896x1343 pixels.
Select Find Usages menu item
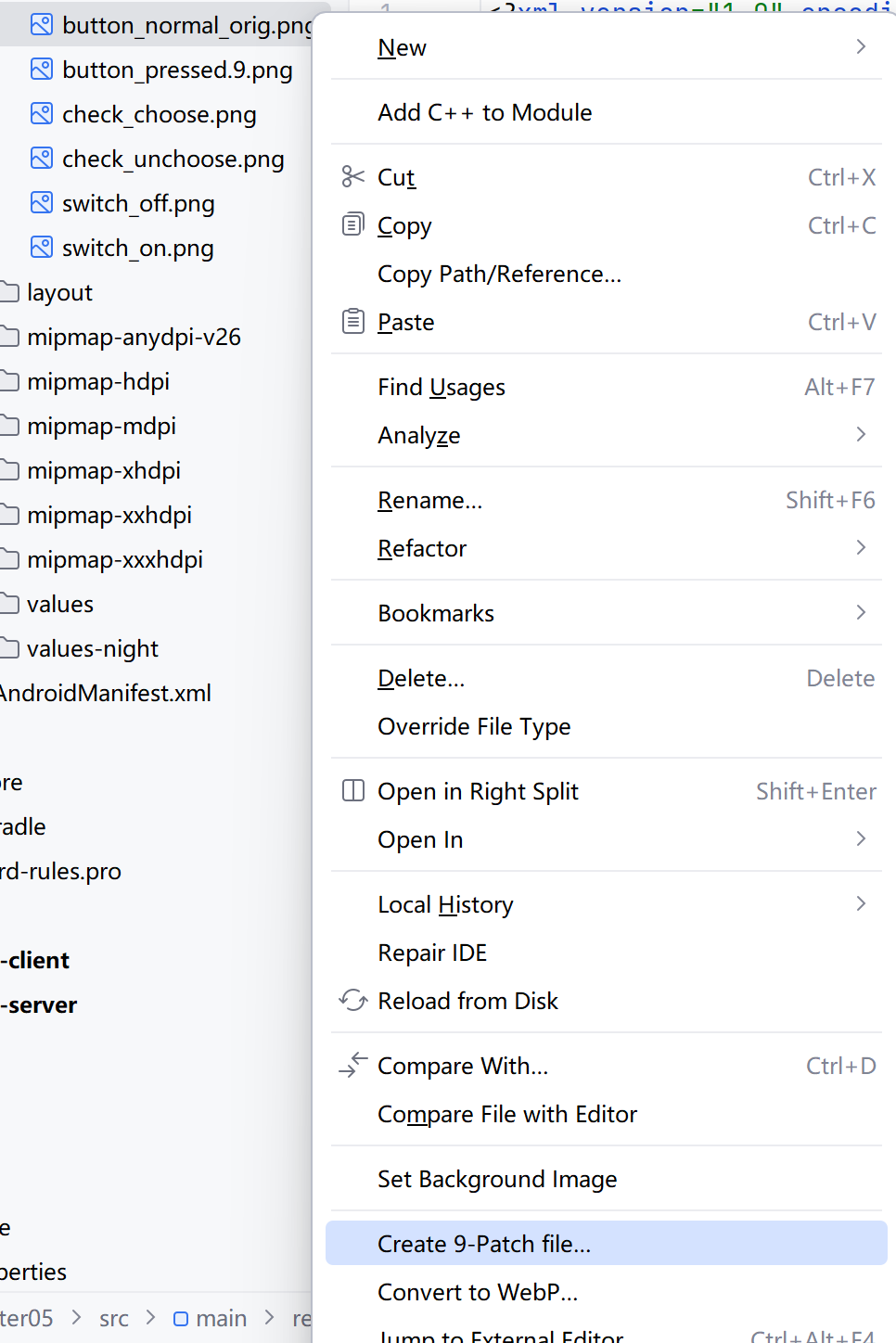[442, 387]
